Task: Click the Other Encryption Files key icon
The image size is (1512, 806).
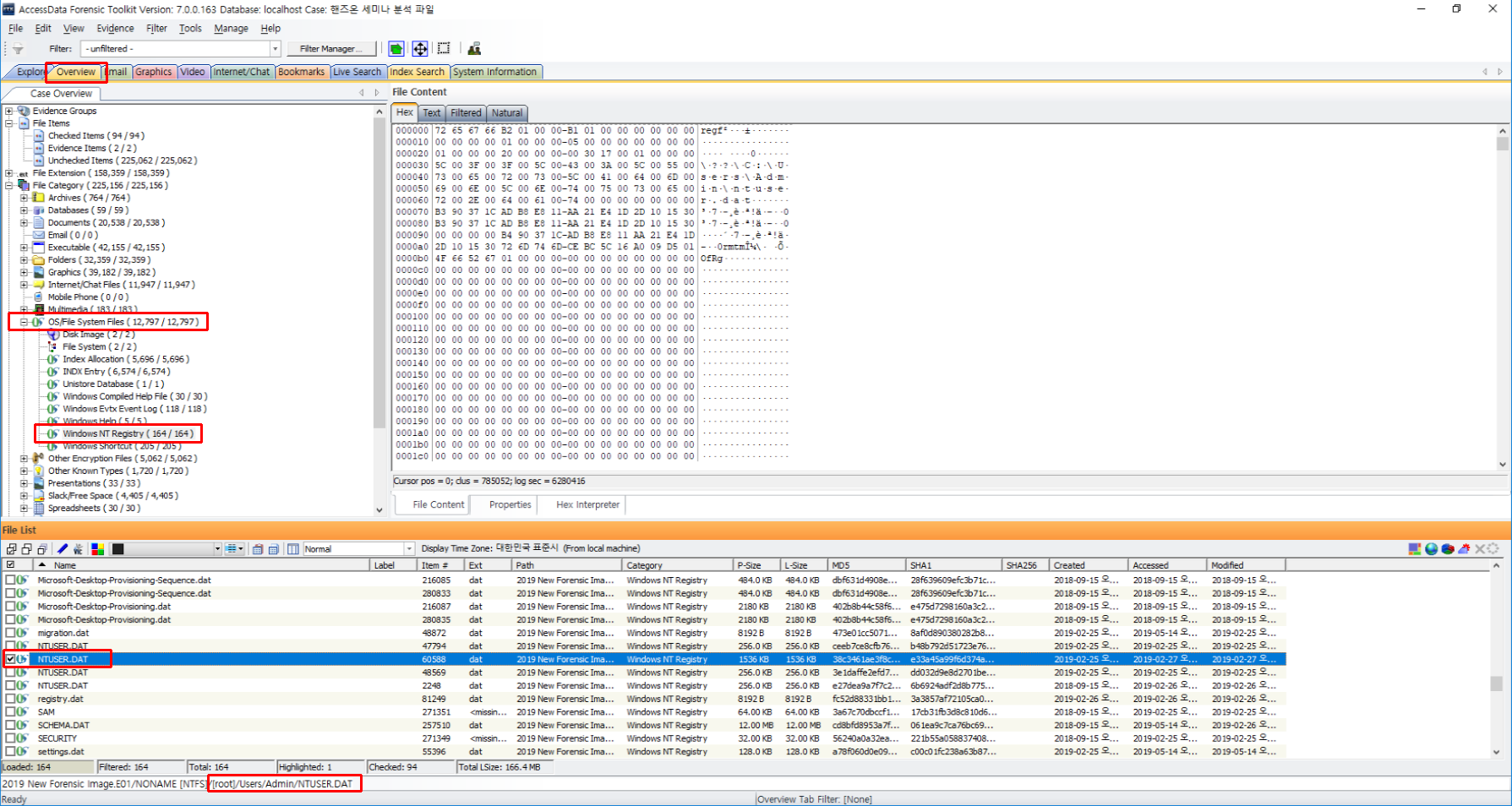Action: 38,459
